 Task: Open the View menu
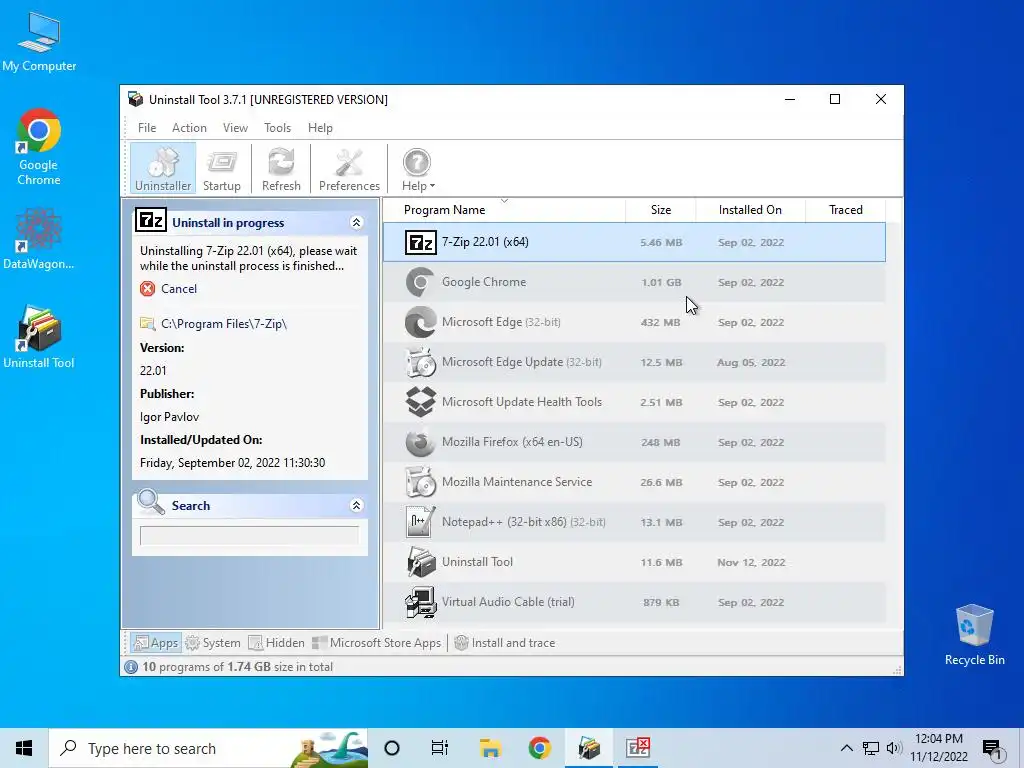click(235, 127)
